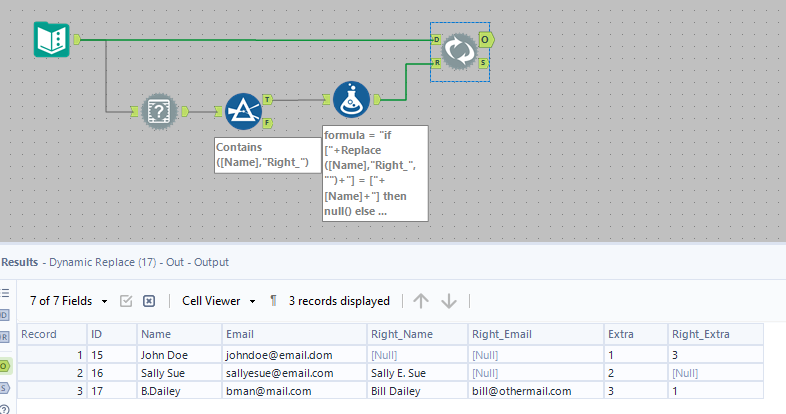Select the sallyesue@email.com cell
The height and width of the screenshot is (414, 786).
pyautogui.click(x=294, y=373)
